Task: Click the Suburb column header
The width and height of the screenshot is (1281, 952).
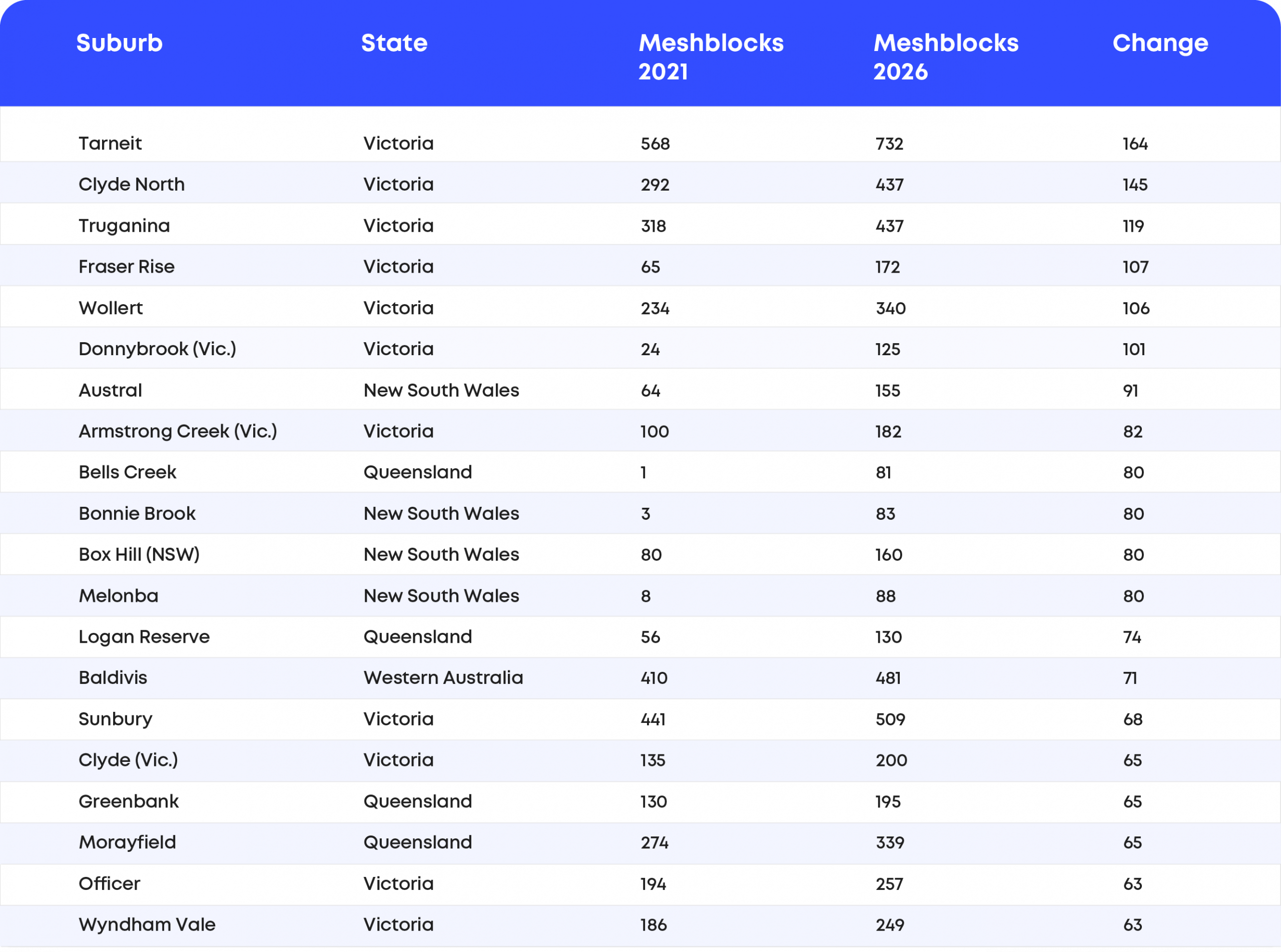Action: (119, 43)
